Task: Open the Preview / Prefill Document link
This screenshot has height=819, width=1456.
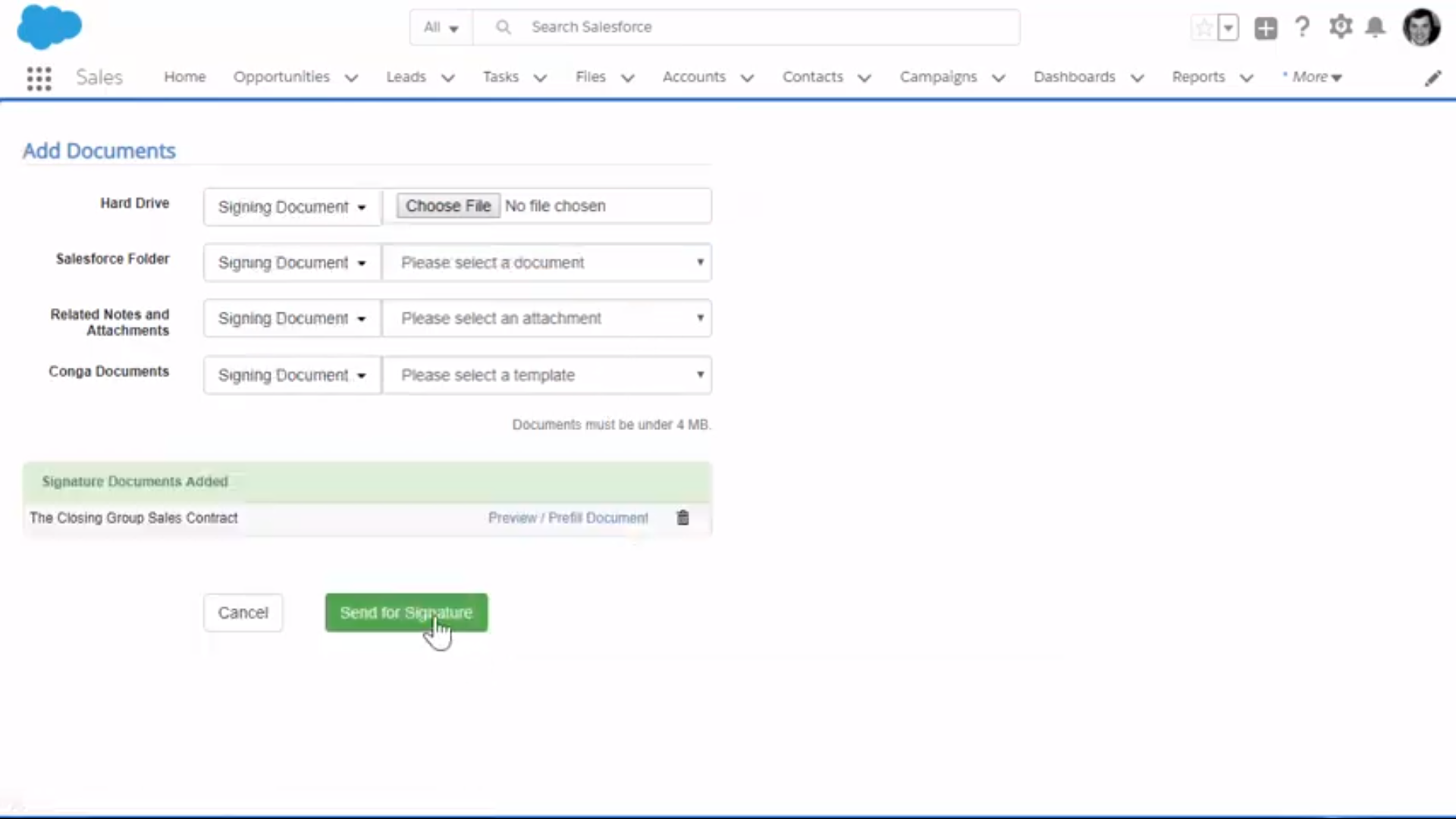Action: (567, 518)
